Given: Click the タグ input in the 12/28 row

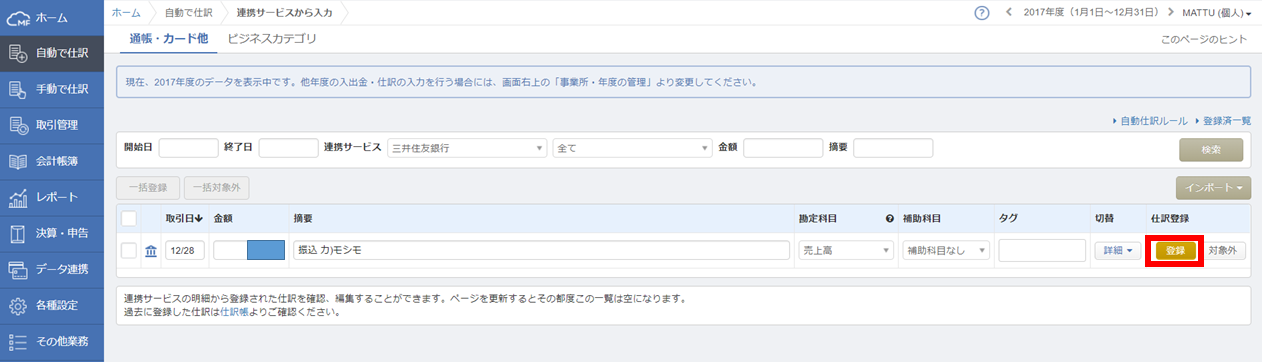Looking at the screenshot, I should [1042, 251].
